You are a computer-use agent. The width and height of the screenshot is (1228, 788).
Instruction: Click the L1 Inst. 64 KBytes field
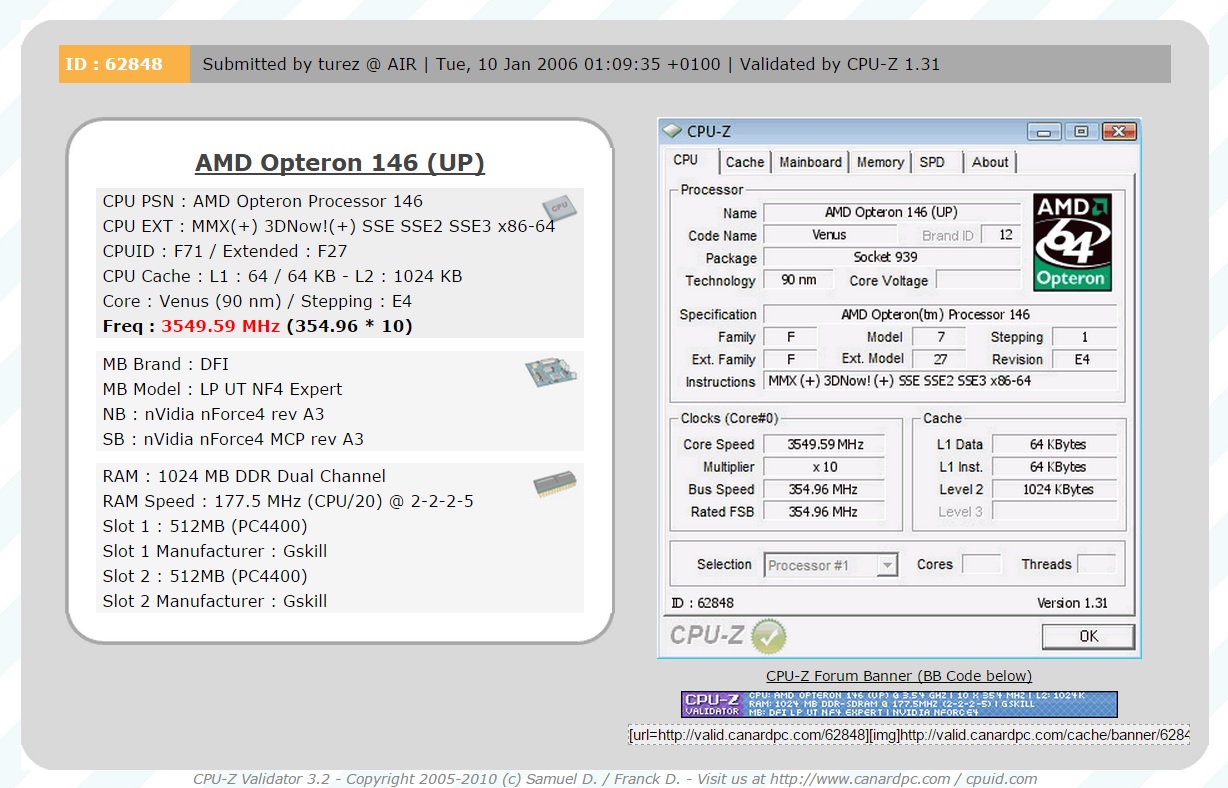point(1056,467)
